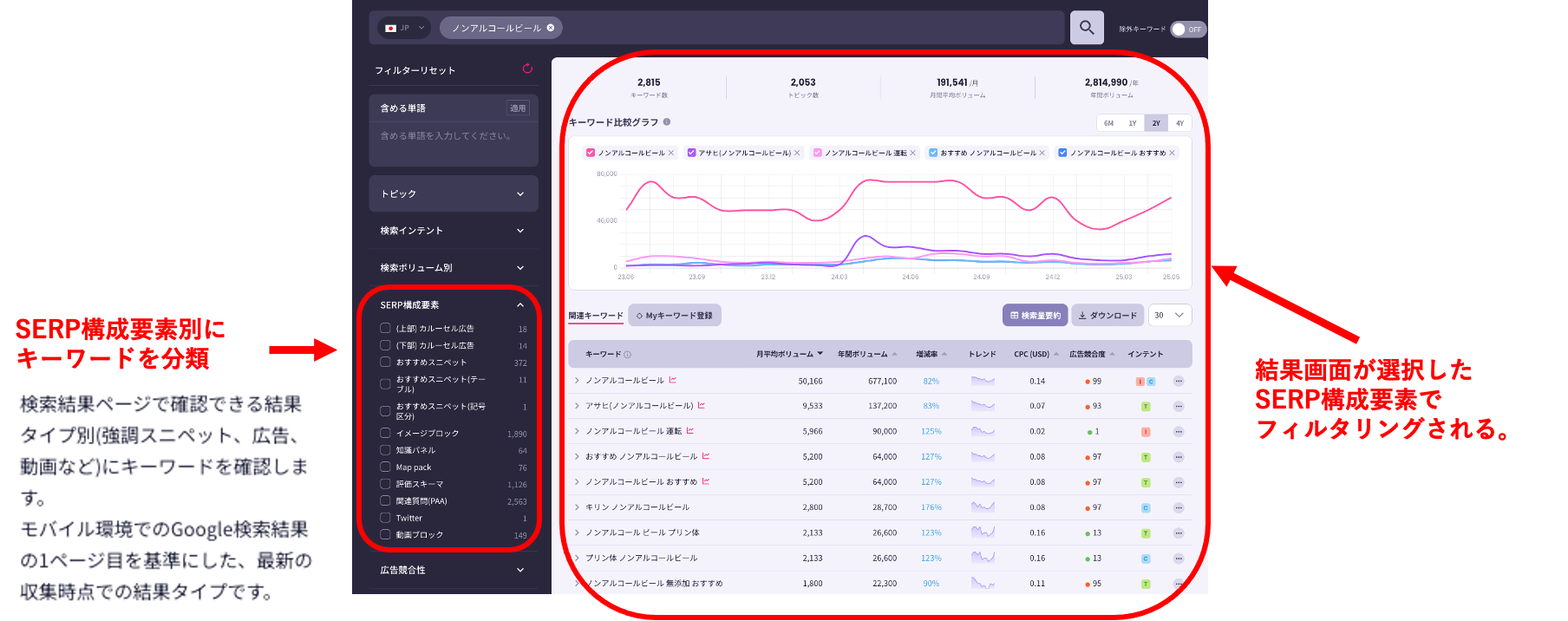Uncheck おすすめ ノンアルコールビール in graph legend
The image size is (1568, 621).
933,153
